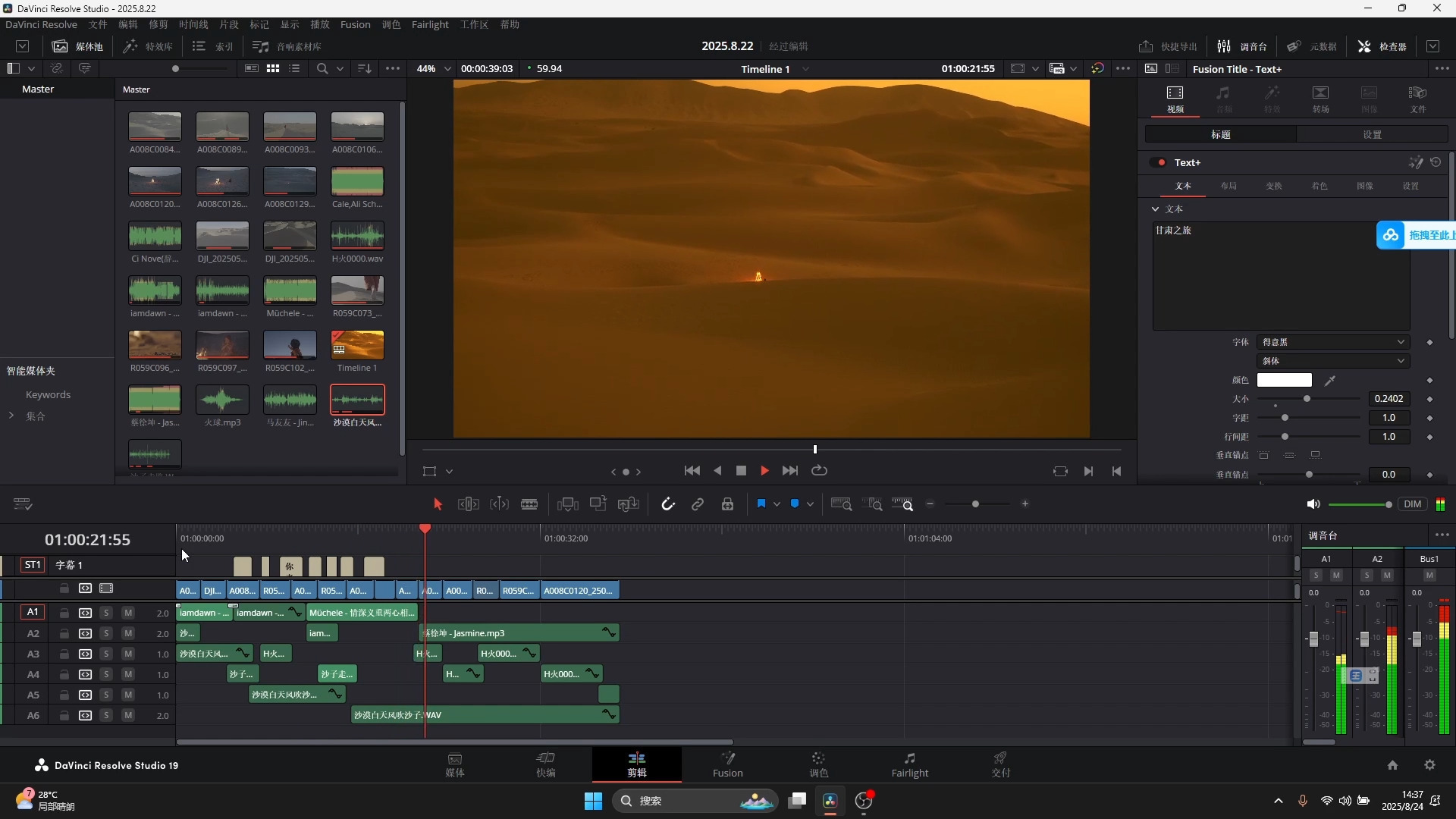Select the arrow selection mode tool
This screenshot has height=819, width=1456.
pos(438,504)
